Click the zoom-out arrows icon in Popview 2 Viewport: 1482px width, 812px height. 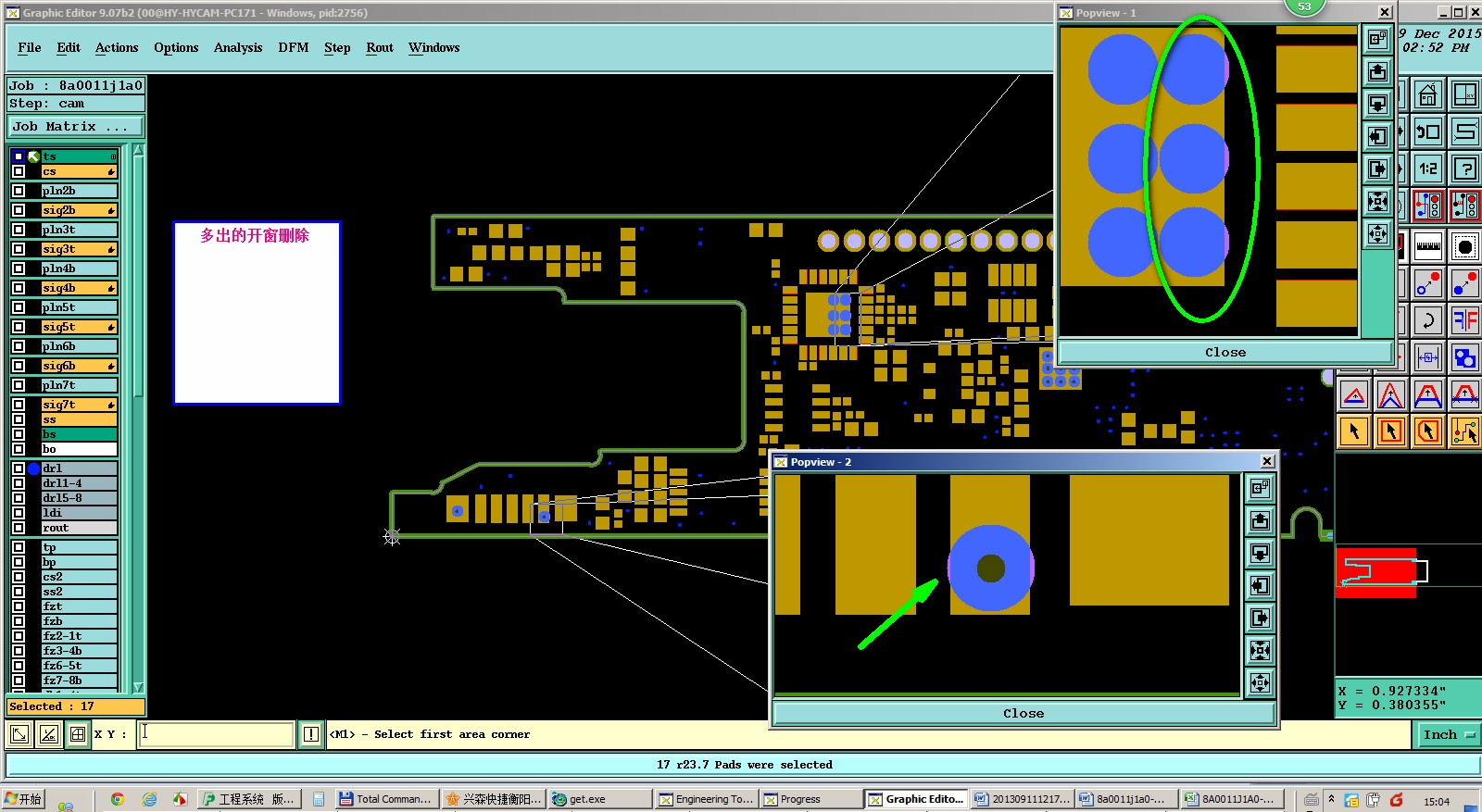[x=1260, y=682]
